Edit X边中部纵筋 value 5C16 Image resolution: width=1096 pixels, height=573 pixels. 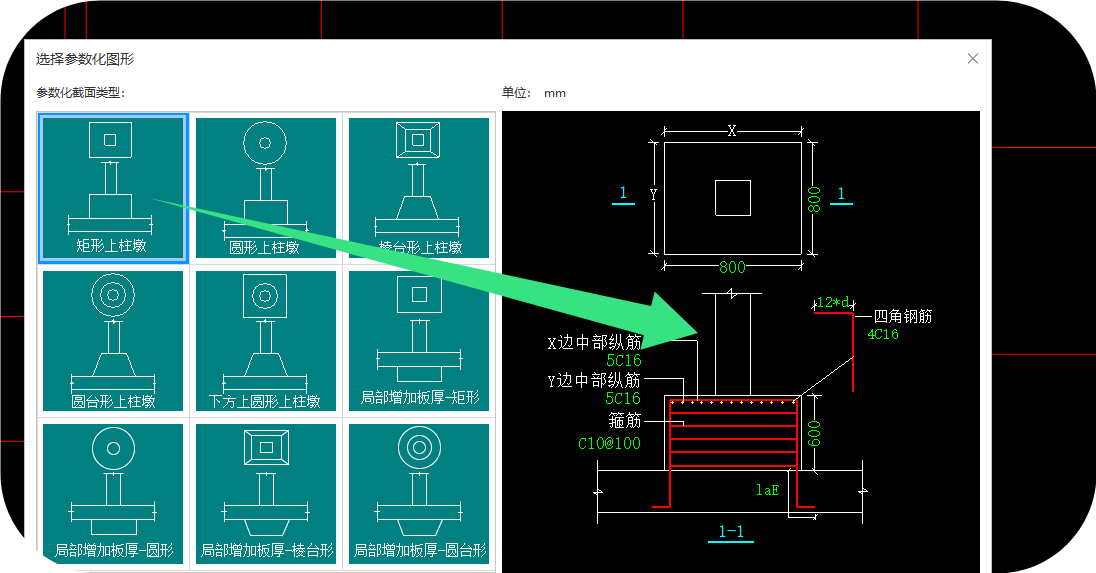click(x=623, y=361)
